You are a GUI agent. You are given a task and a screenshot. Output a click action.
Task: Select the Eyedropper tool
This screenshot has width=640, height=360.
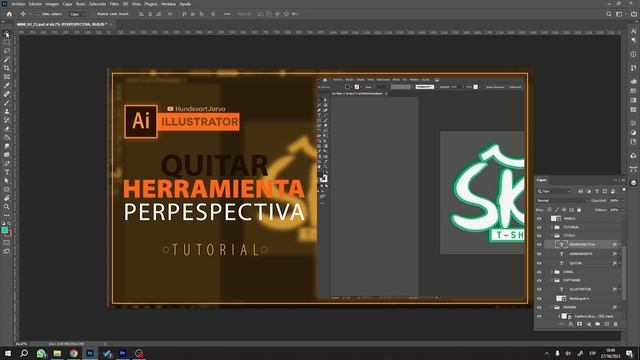(x=7, y=85)
